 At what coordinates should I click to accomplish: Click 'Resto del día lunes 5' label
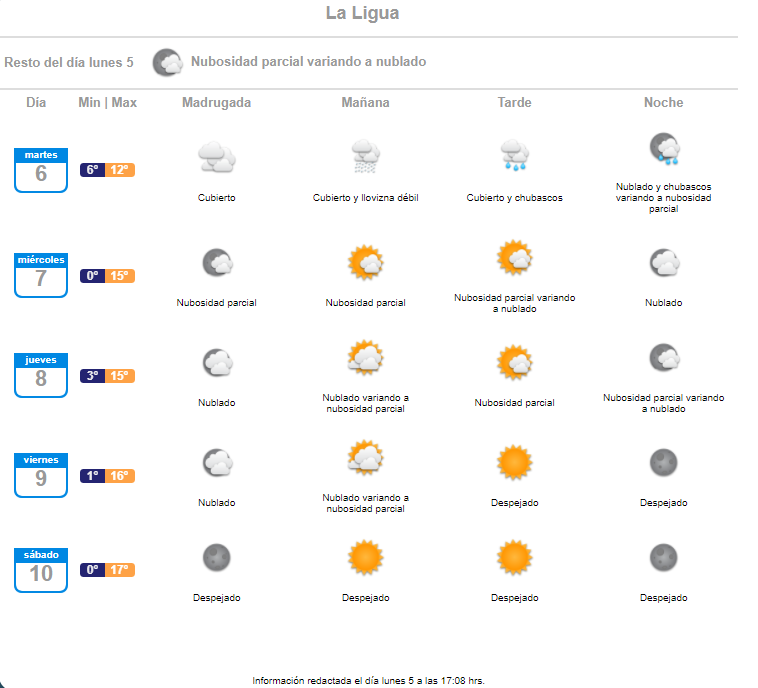coord(69,62)
